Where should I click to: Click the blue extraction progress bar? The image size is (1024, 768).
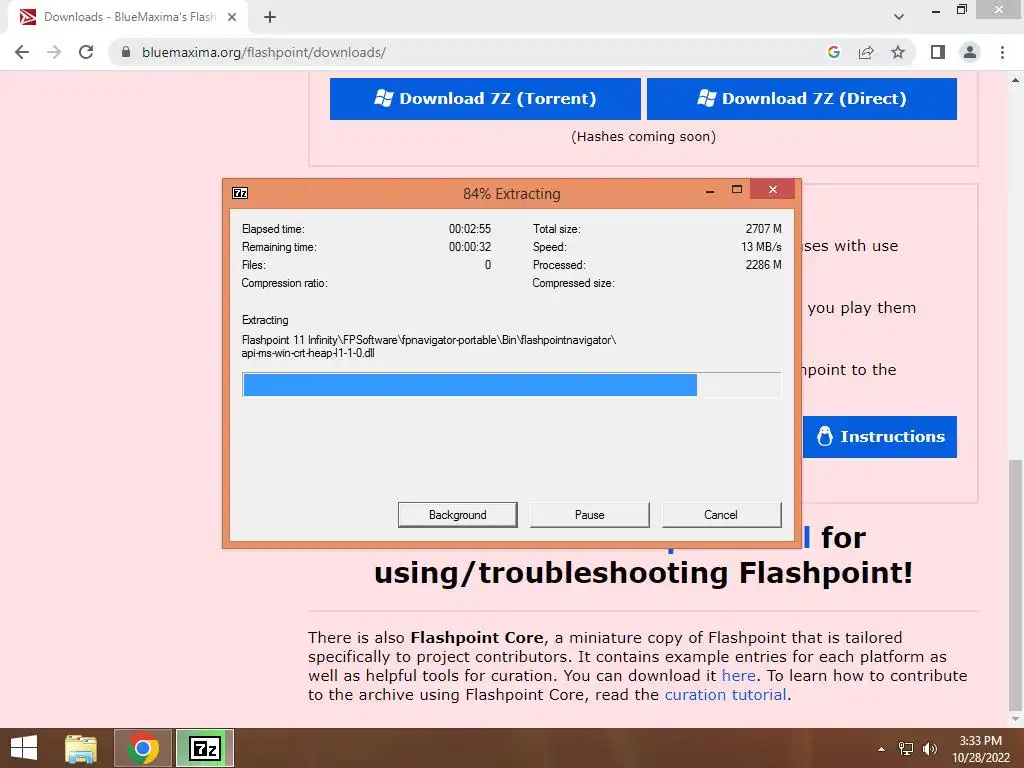pyautogui.click(x=511, y=385)
